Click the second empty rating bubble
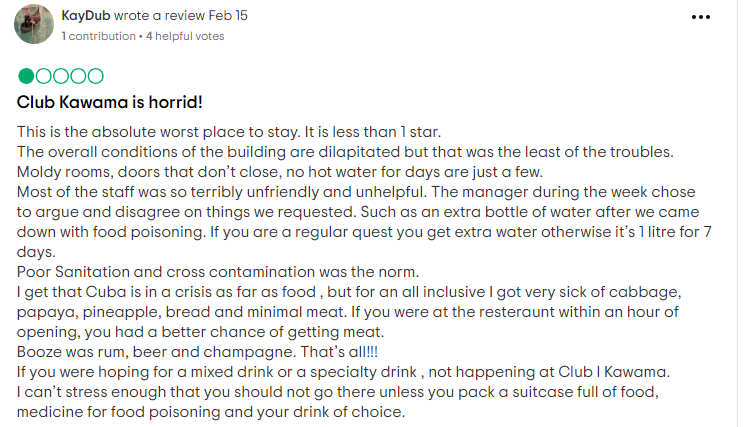 pyautogui.click(x=43, y=76)
